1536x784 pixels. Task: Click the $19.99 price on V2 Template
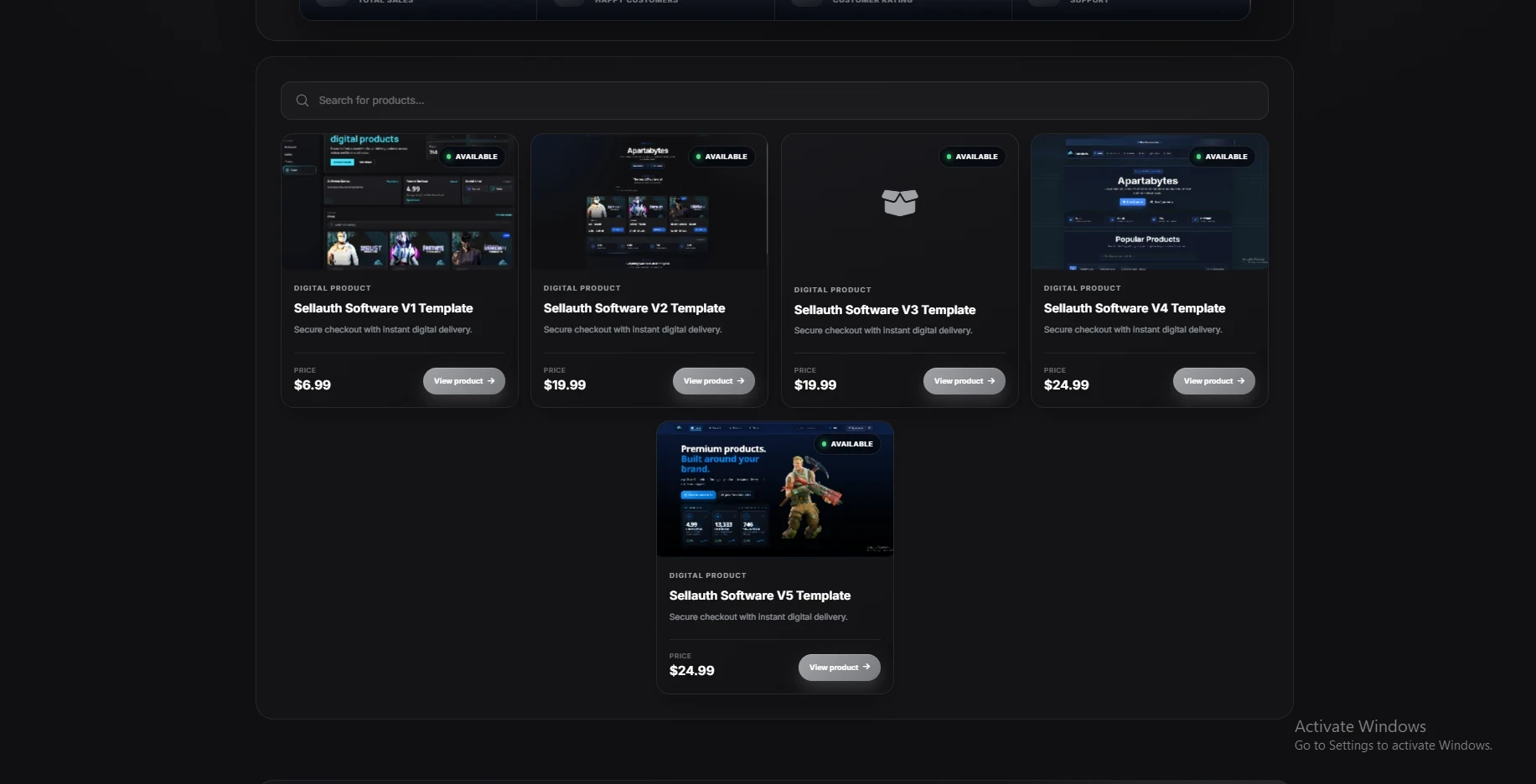click(565, 385)
